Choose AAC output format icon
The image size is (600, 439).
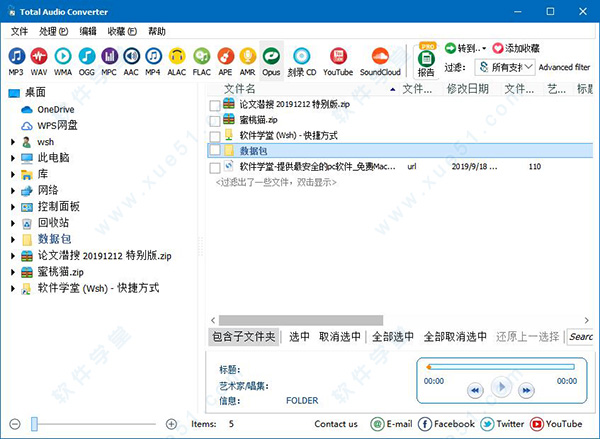[131, 61]
